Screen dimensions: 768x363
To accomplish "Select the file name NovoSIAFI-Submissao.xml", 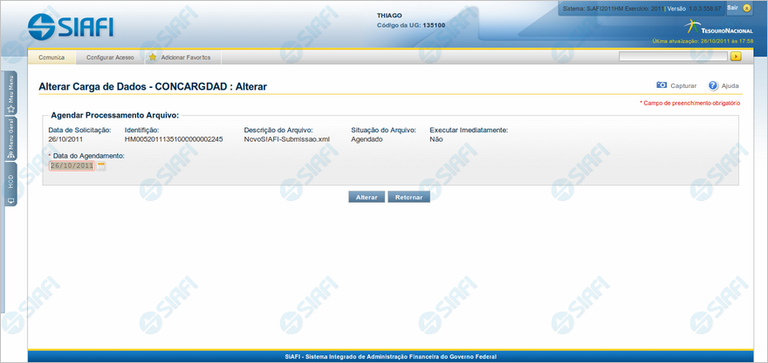I will tap(287, 140).
